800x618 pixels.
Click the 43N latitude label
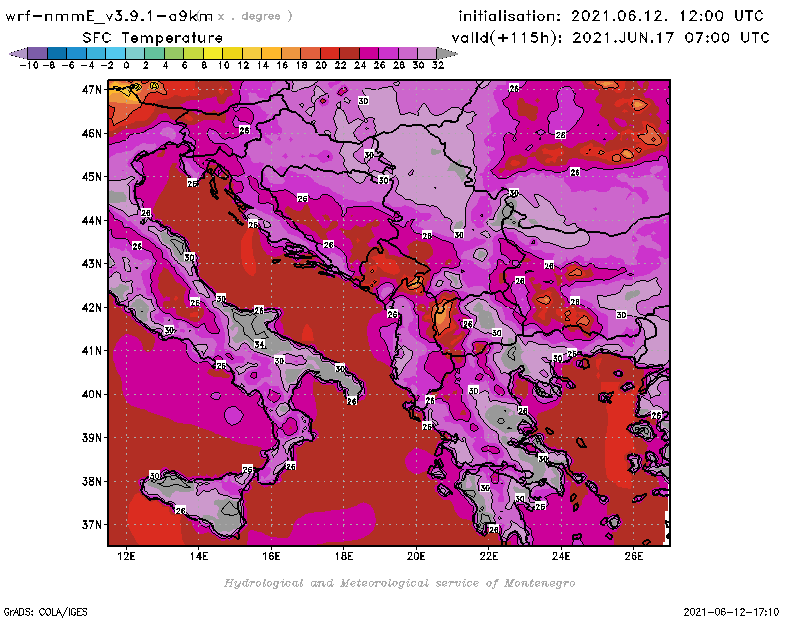tap(92, 264)
